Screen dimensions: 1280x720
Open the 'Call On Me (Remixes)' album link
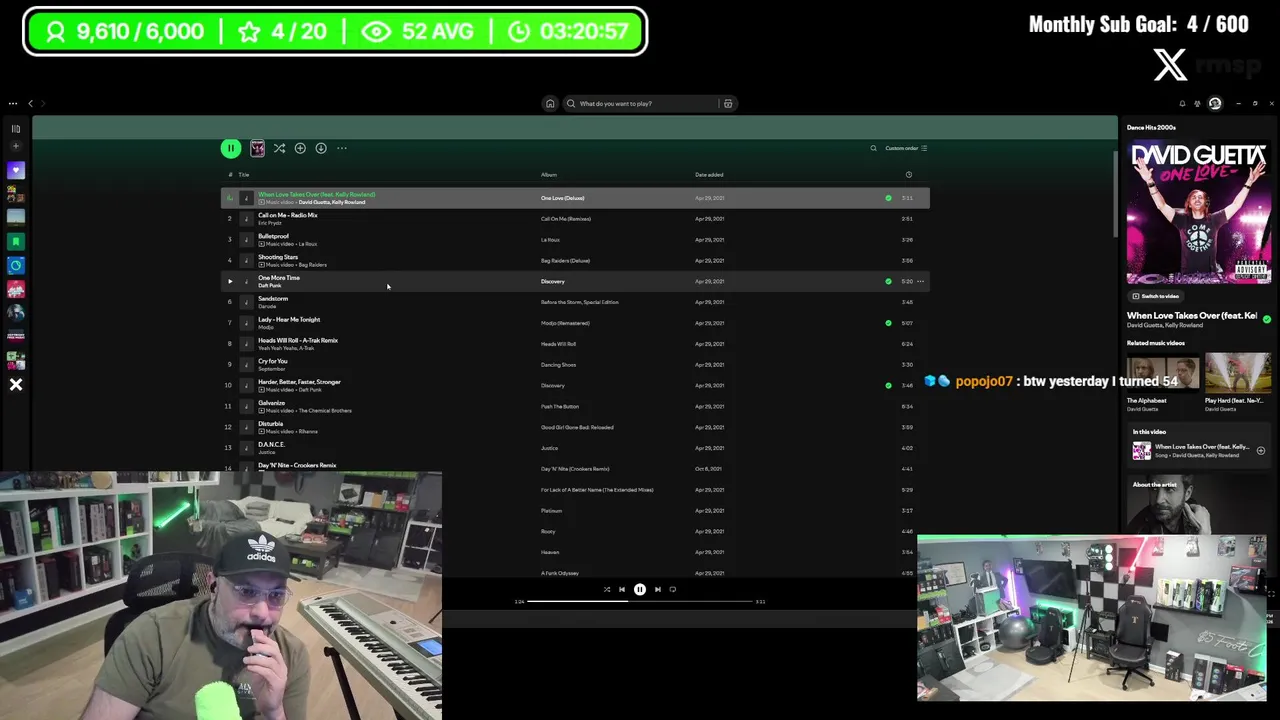coord(566,219)
